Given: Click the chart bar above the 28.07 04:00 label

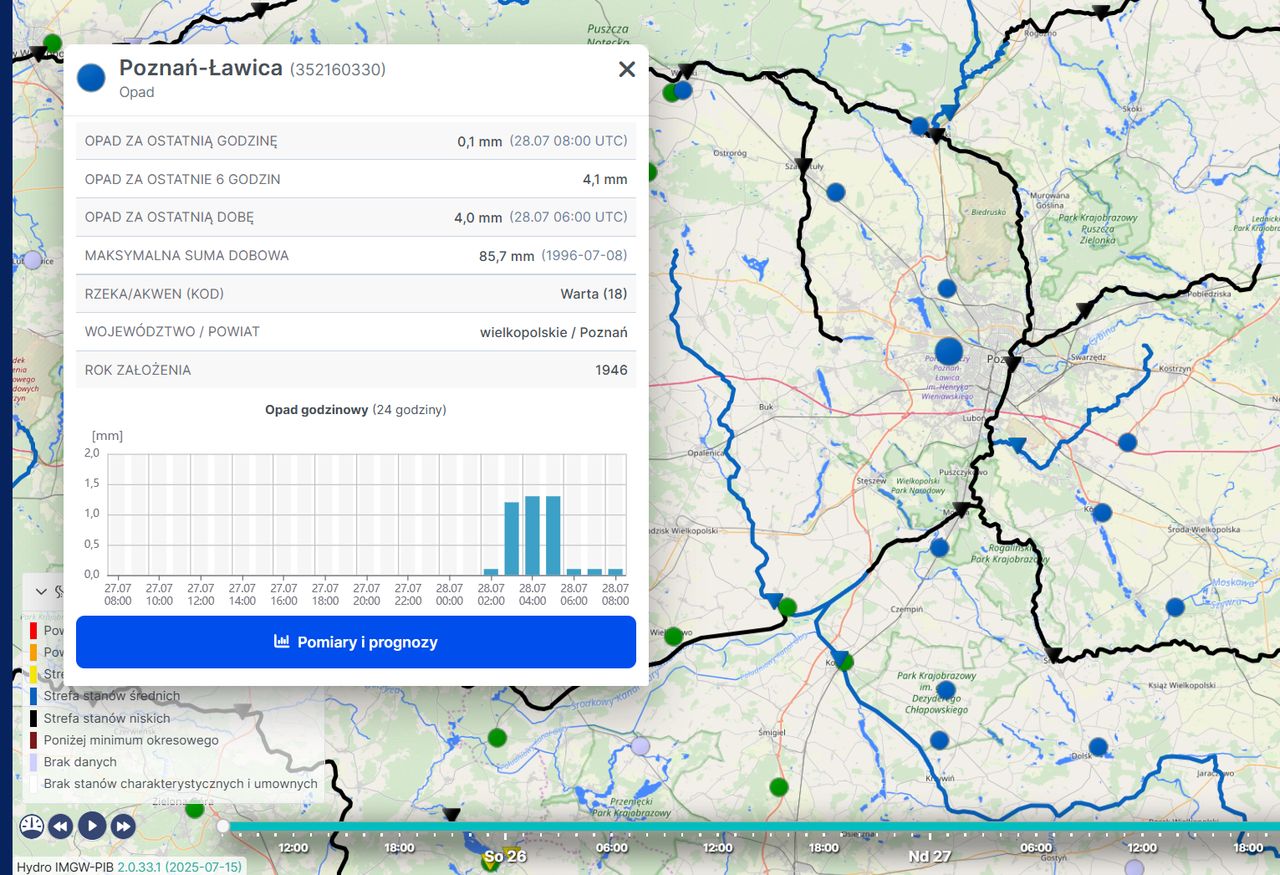Looking at the screenshot, I should pos(532,535).
